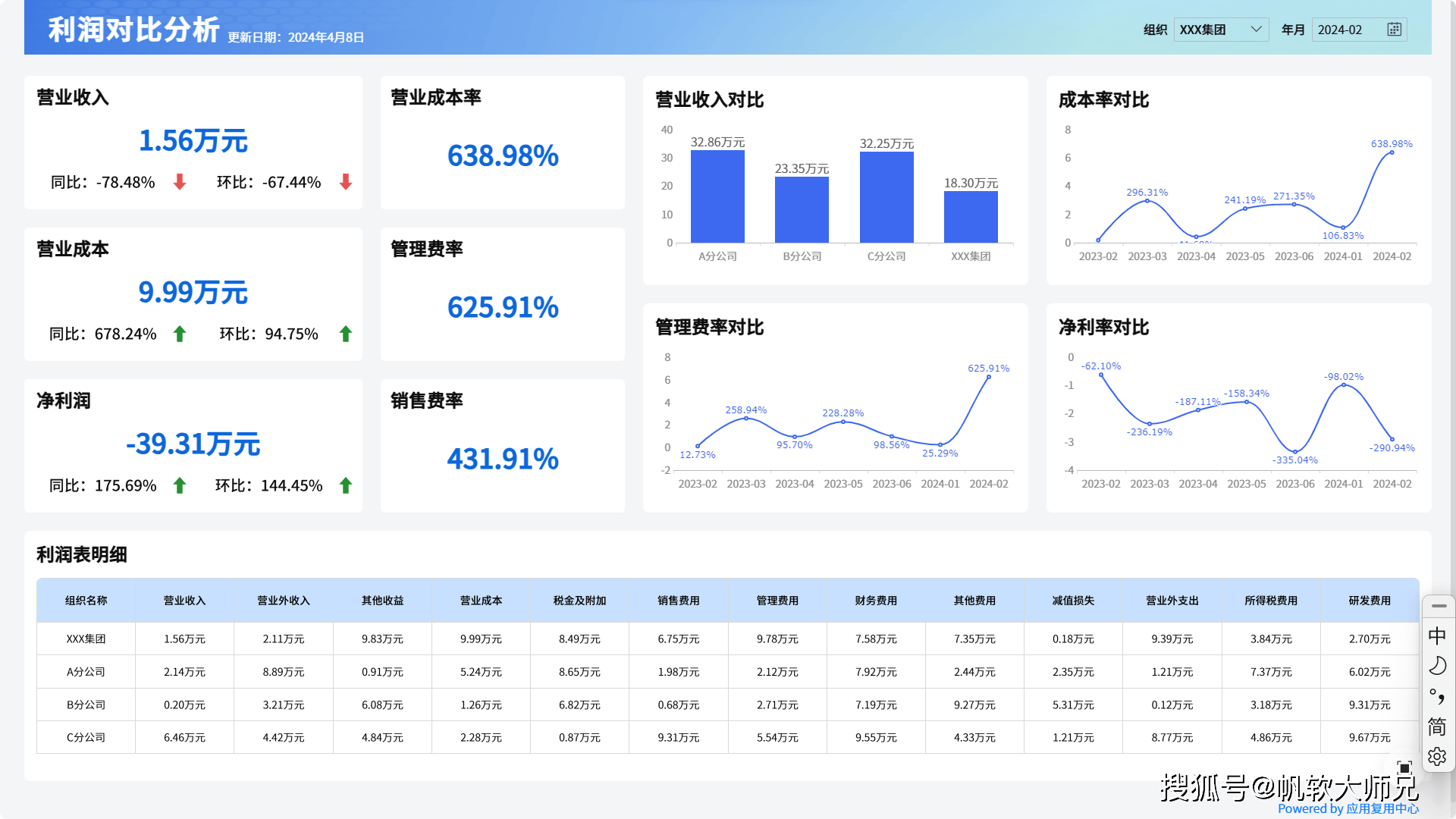Click the A分公司 bar in 营业收入对比 chart
1456x819 pixels.
pos(717,197)
